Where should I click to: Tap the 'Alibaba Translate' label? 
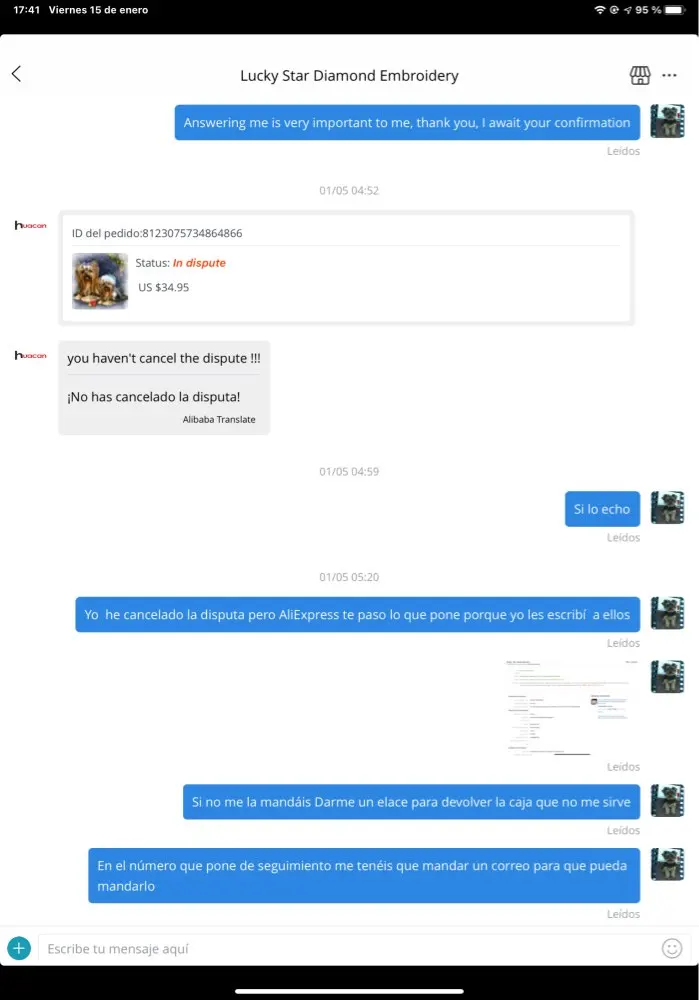[219, 420]
